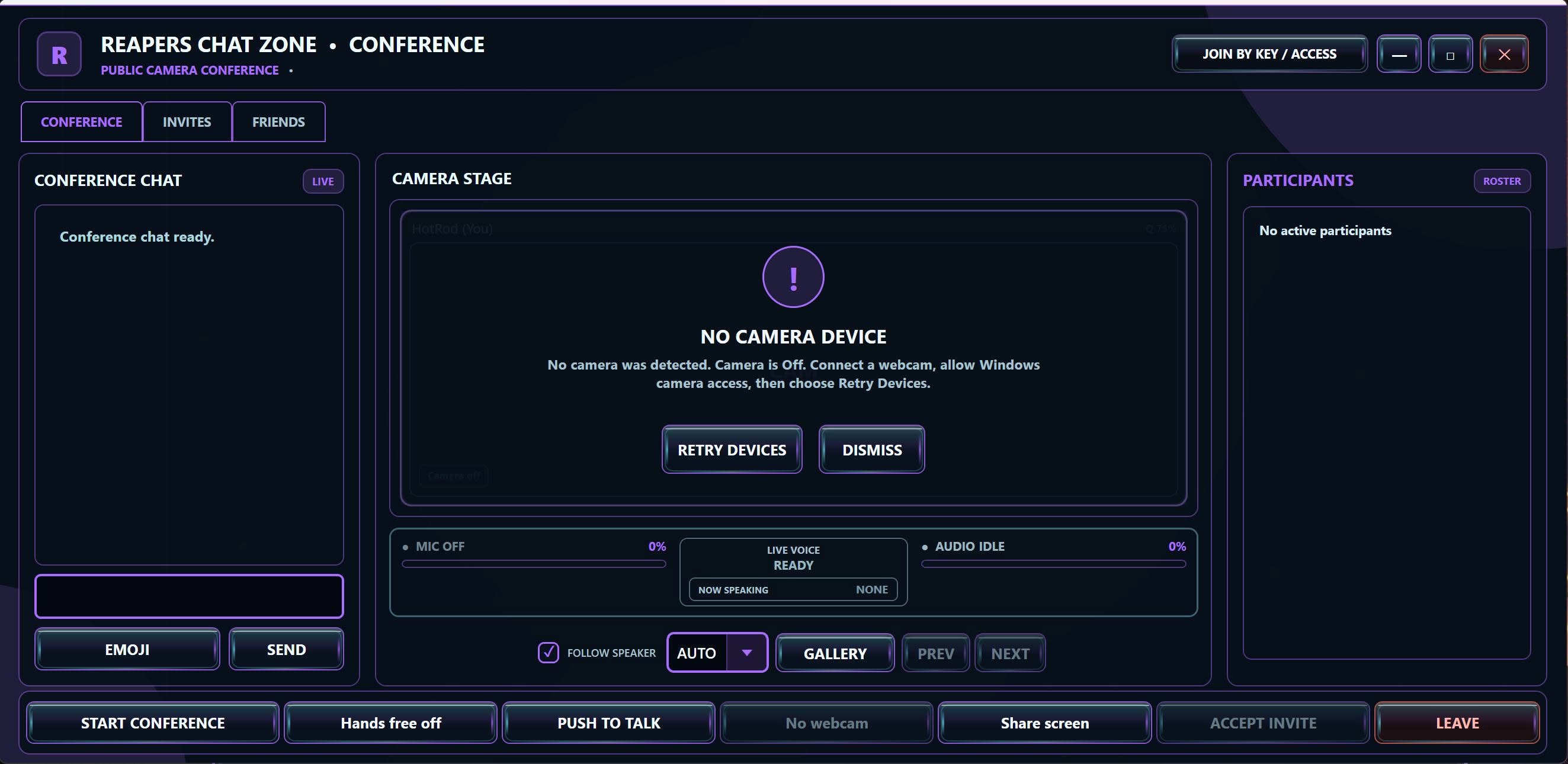Click Accept Invite button
Viewport: 1568px width, 764px height.
click(1262, 723)
